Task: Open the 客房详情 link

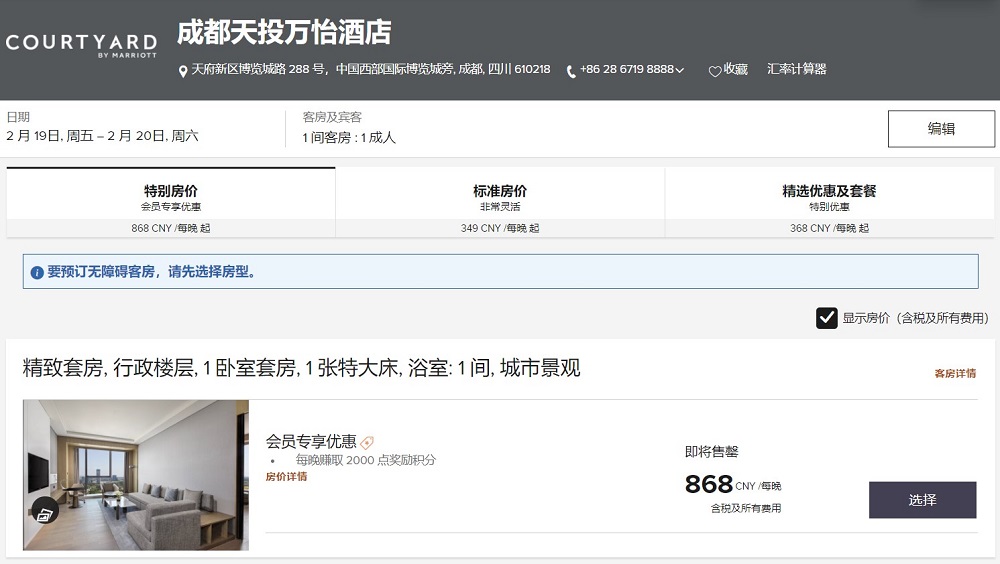Action: click(x=955, y=373)
